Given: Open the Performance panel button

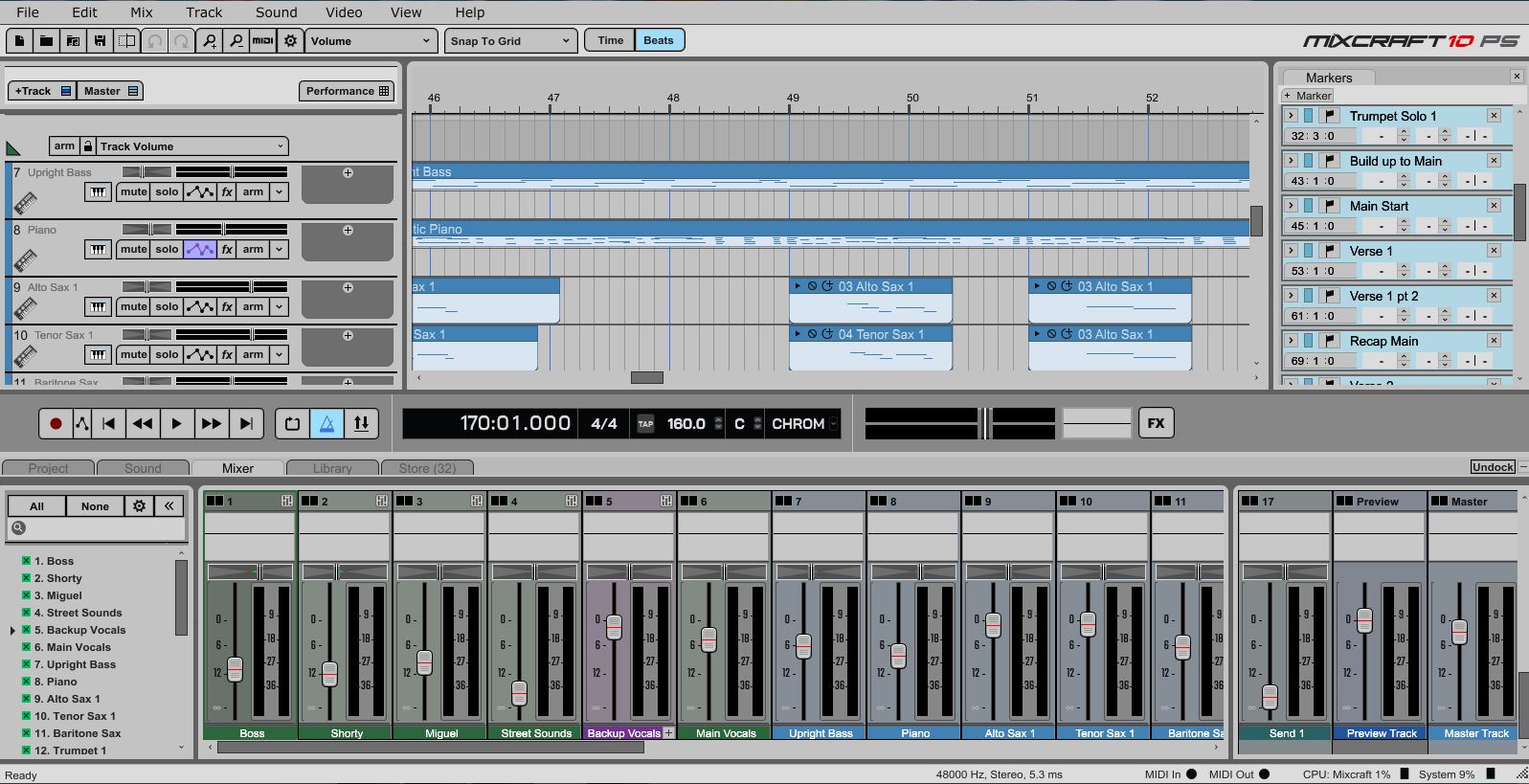Looking at the screenshot, I should [347, 91].
